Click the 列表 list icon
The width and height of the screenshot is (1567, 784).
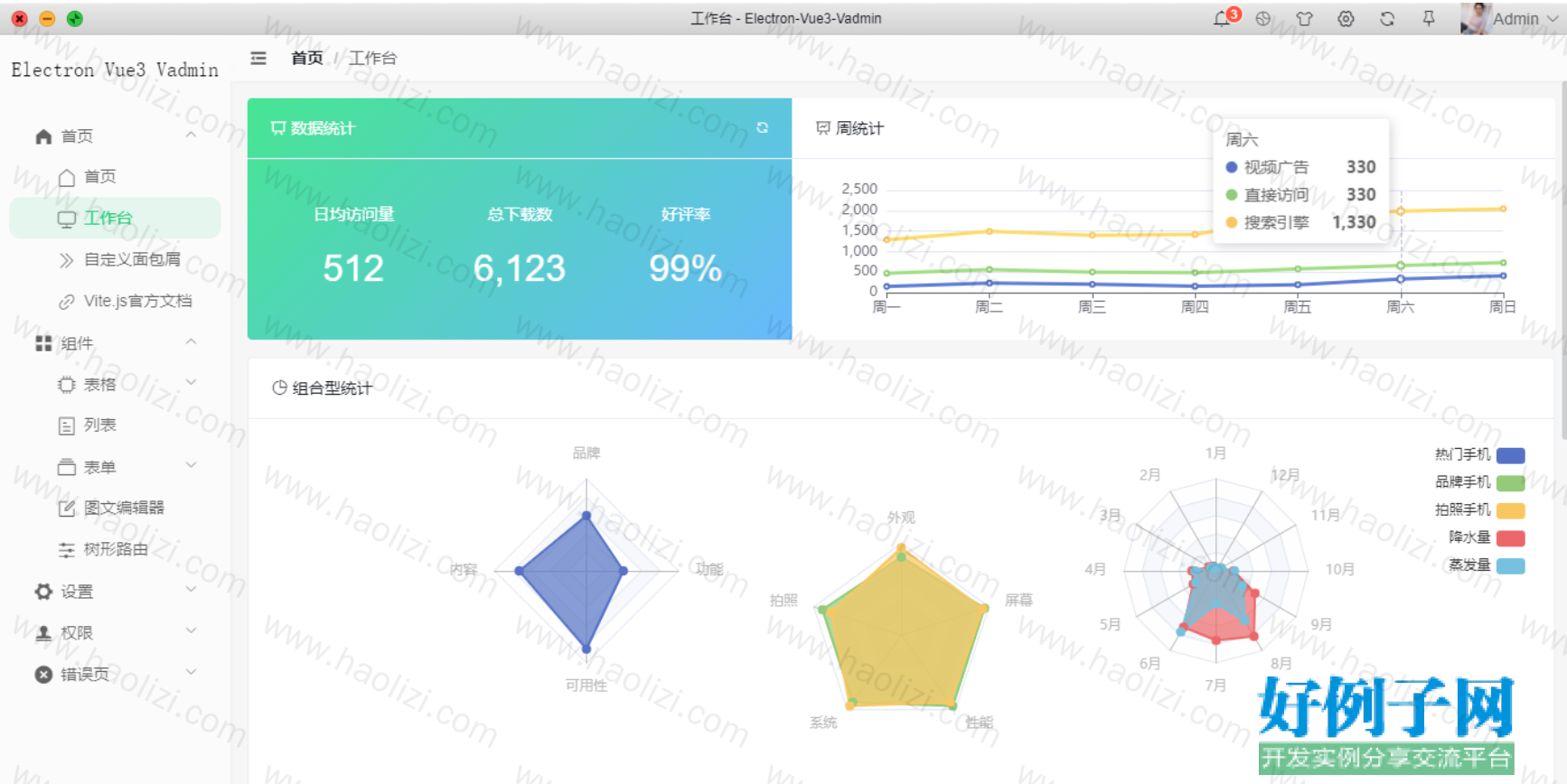[67, 425]
